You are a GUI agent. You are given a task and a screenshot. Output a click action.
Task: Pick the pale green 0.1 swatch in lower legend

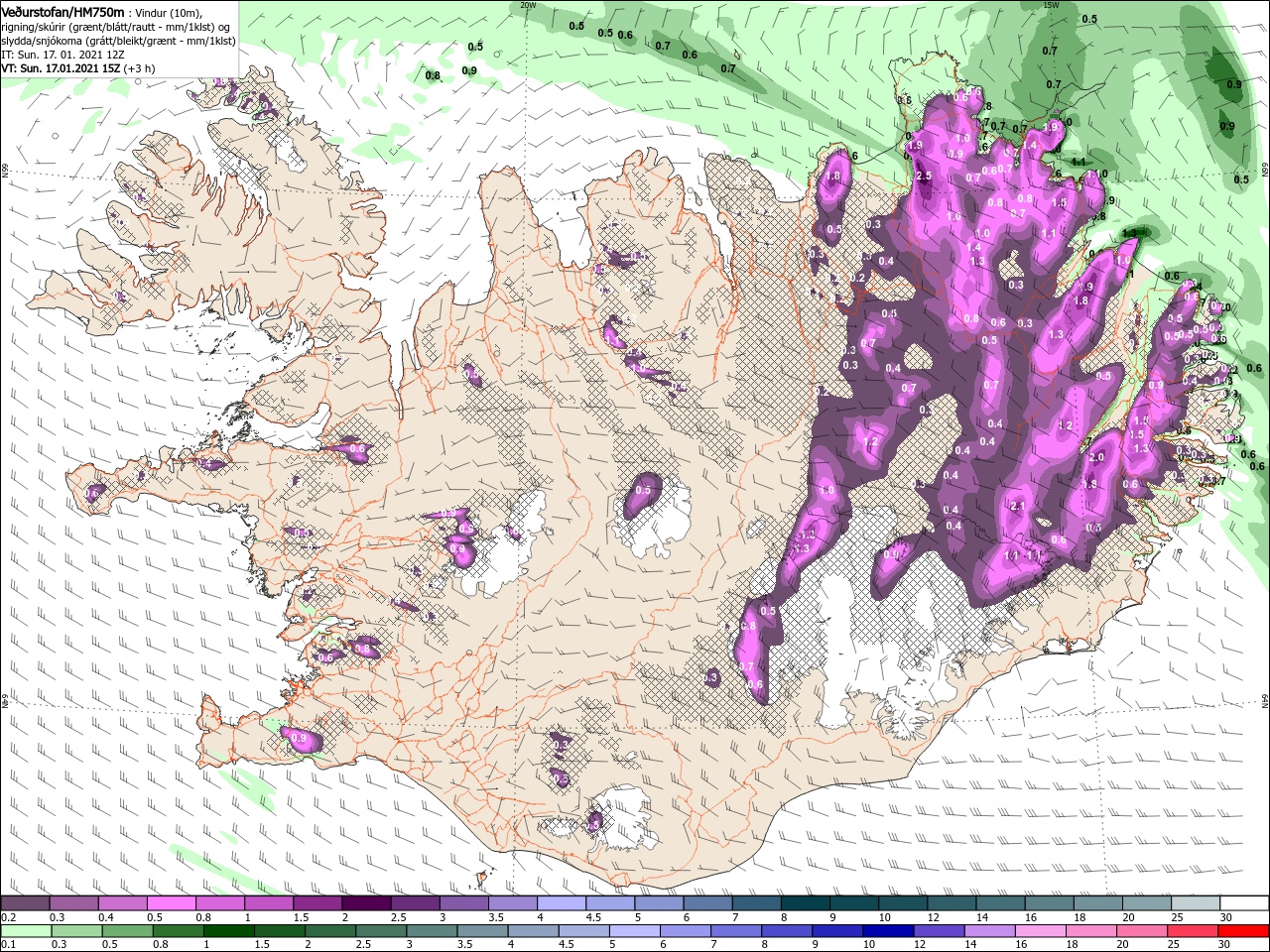tap(26, 930)
